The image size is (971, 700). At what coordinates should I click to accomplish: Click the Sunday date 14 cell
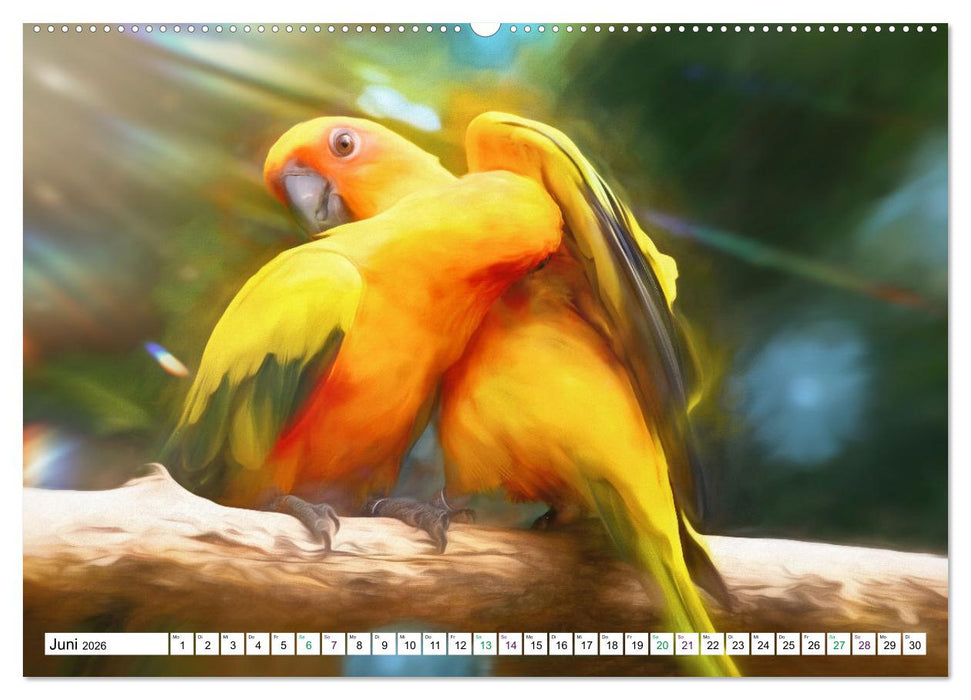click(508, 643)
